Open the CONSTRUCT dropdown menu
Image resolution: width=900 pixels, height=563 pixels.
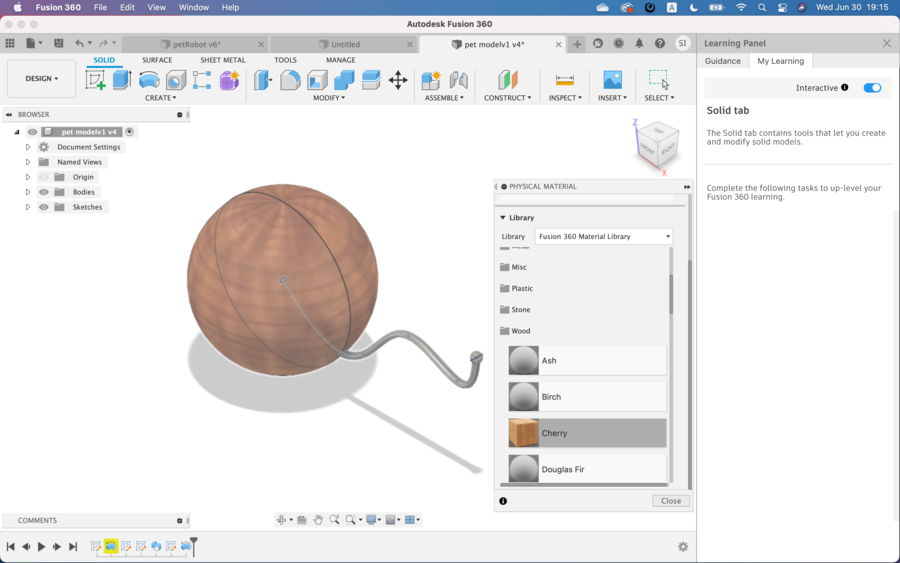507,98
